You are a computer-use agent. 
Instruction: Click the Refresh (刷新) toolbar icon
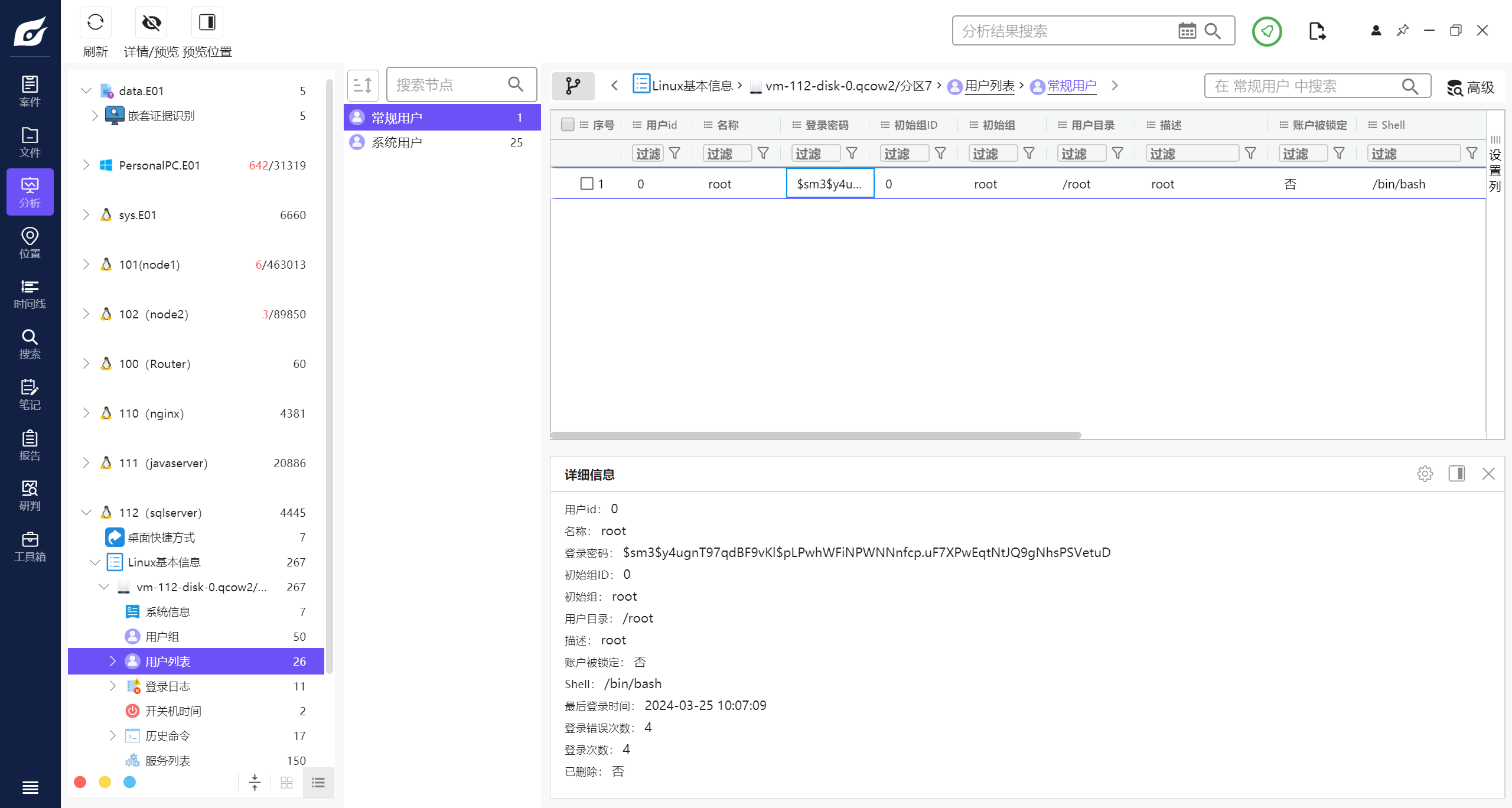95,23
